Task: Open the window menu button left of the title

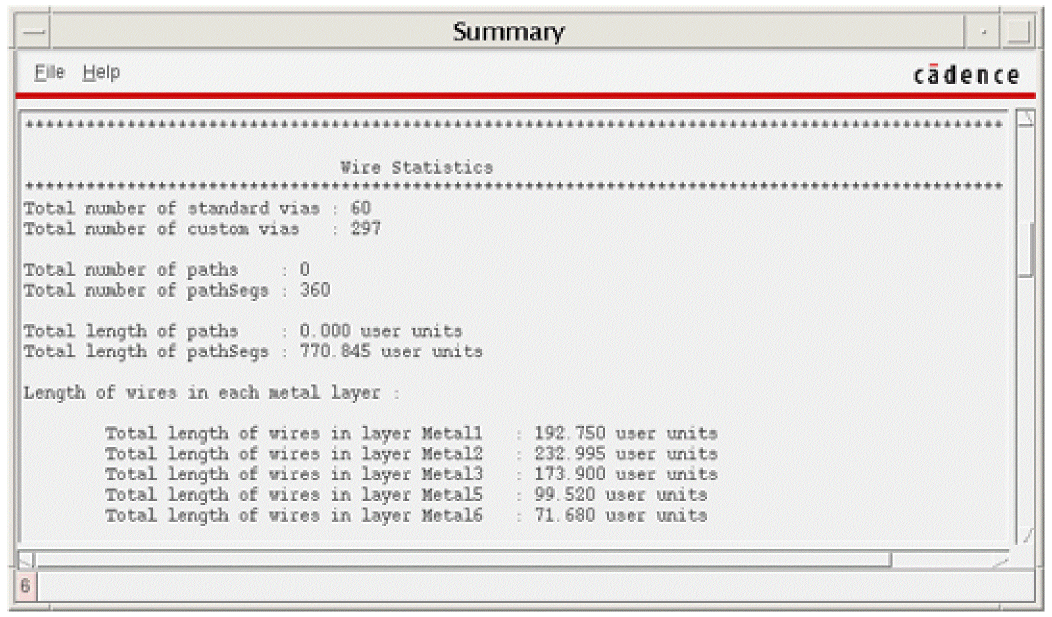Action: tap(32, 31)
